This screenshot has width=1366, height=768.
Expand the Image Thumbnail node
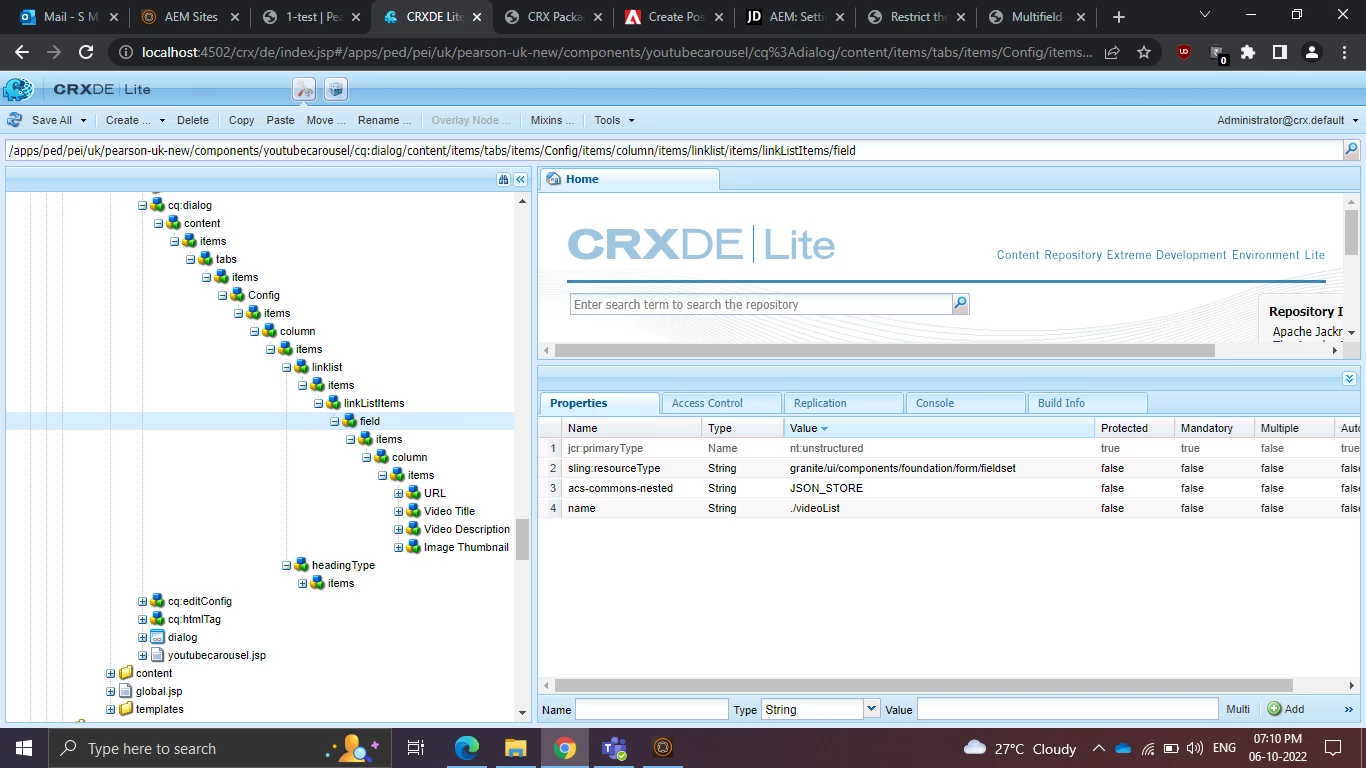pyautogui.click(x=398, y=547)
